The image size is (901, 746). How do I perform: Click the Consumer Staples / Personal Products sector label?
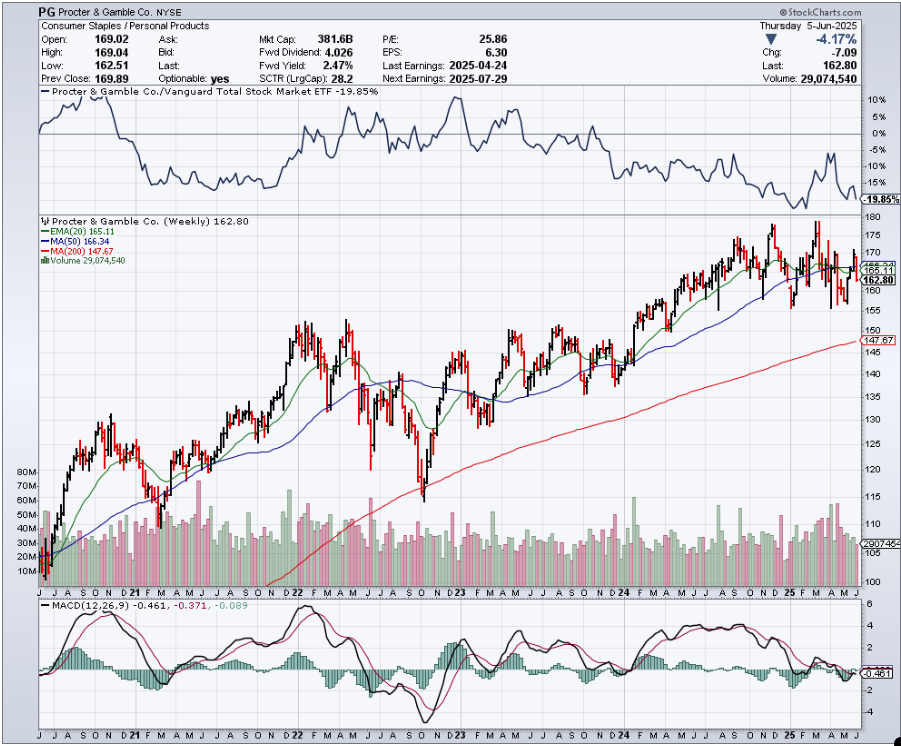click(x=125, y=26)
